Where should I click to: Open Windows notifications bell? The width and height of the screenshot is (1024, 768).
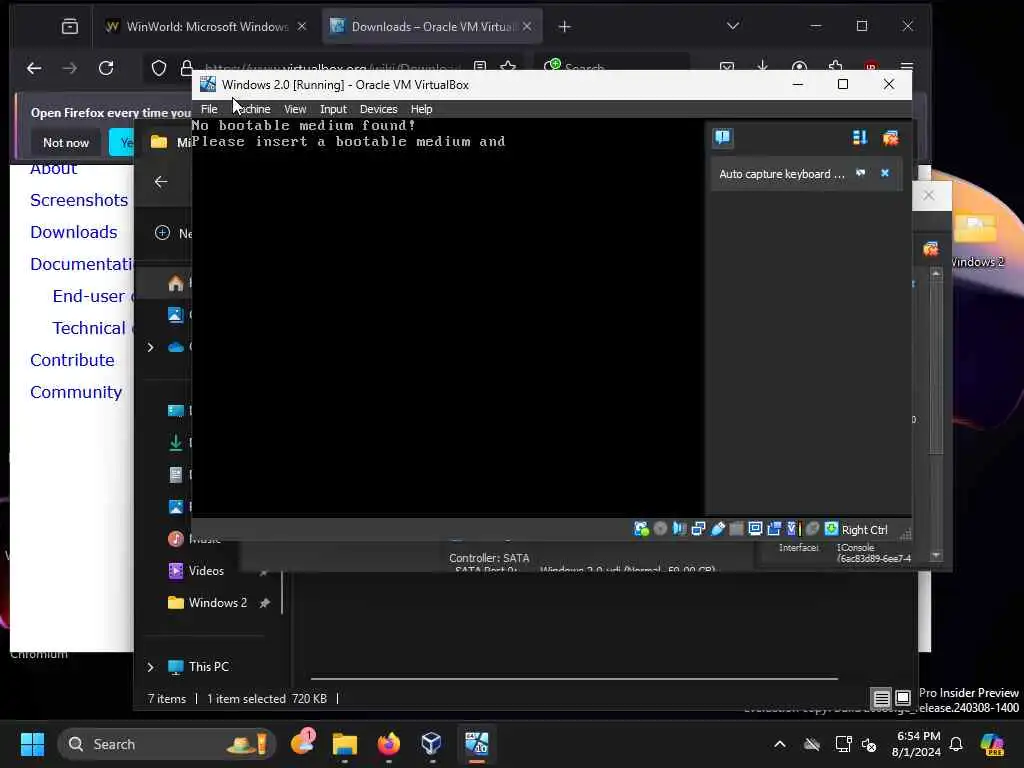pyautogui.click(x=956, y=744)
